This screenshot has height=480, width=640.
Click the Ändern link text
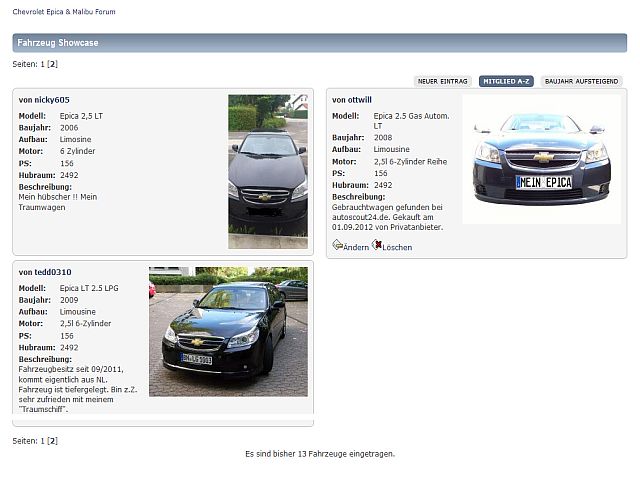pyautogui.click(x=356, y=247)
